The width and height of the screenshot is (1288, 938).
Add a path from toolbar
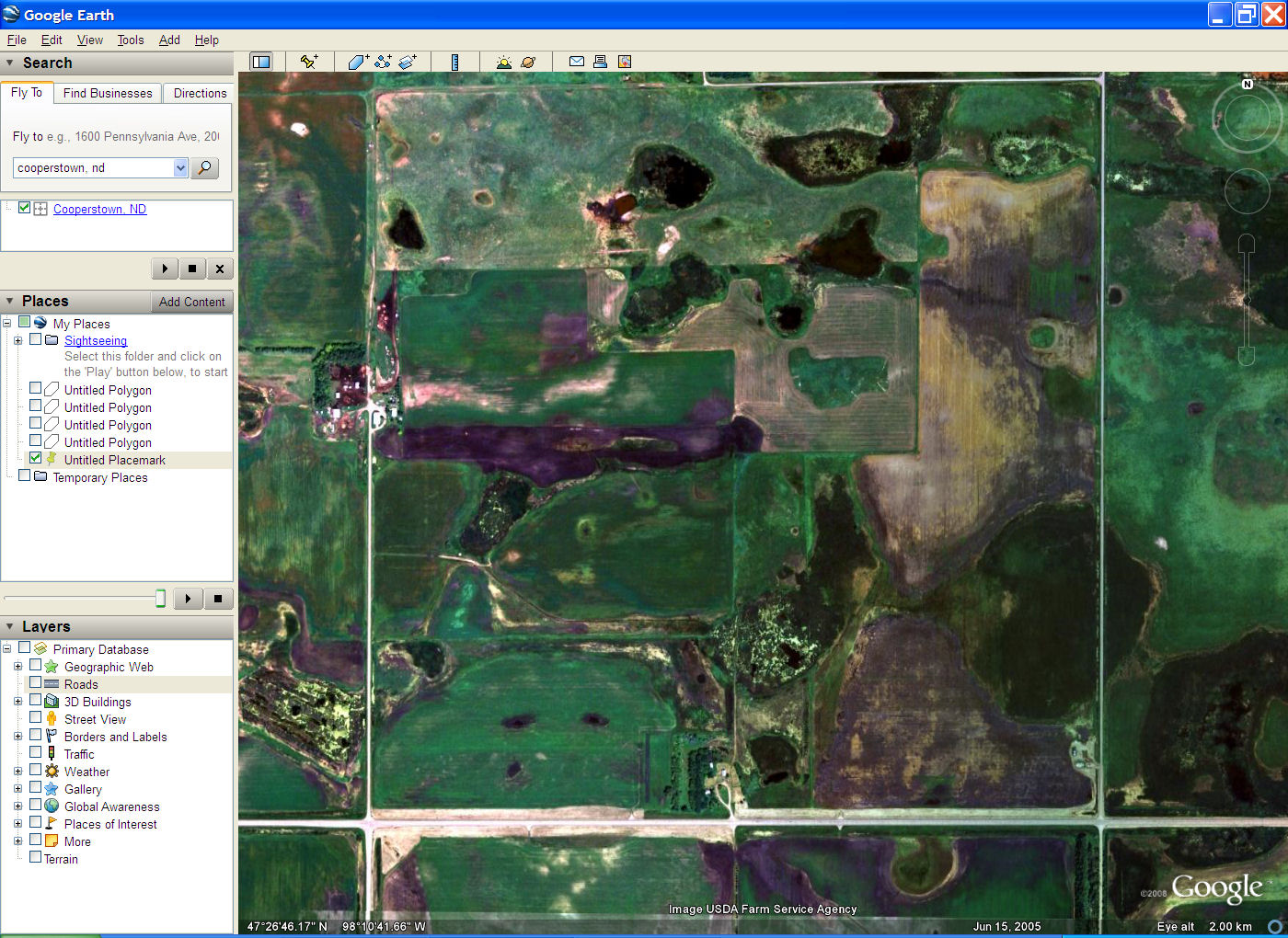pos(383,62)
